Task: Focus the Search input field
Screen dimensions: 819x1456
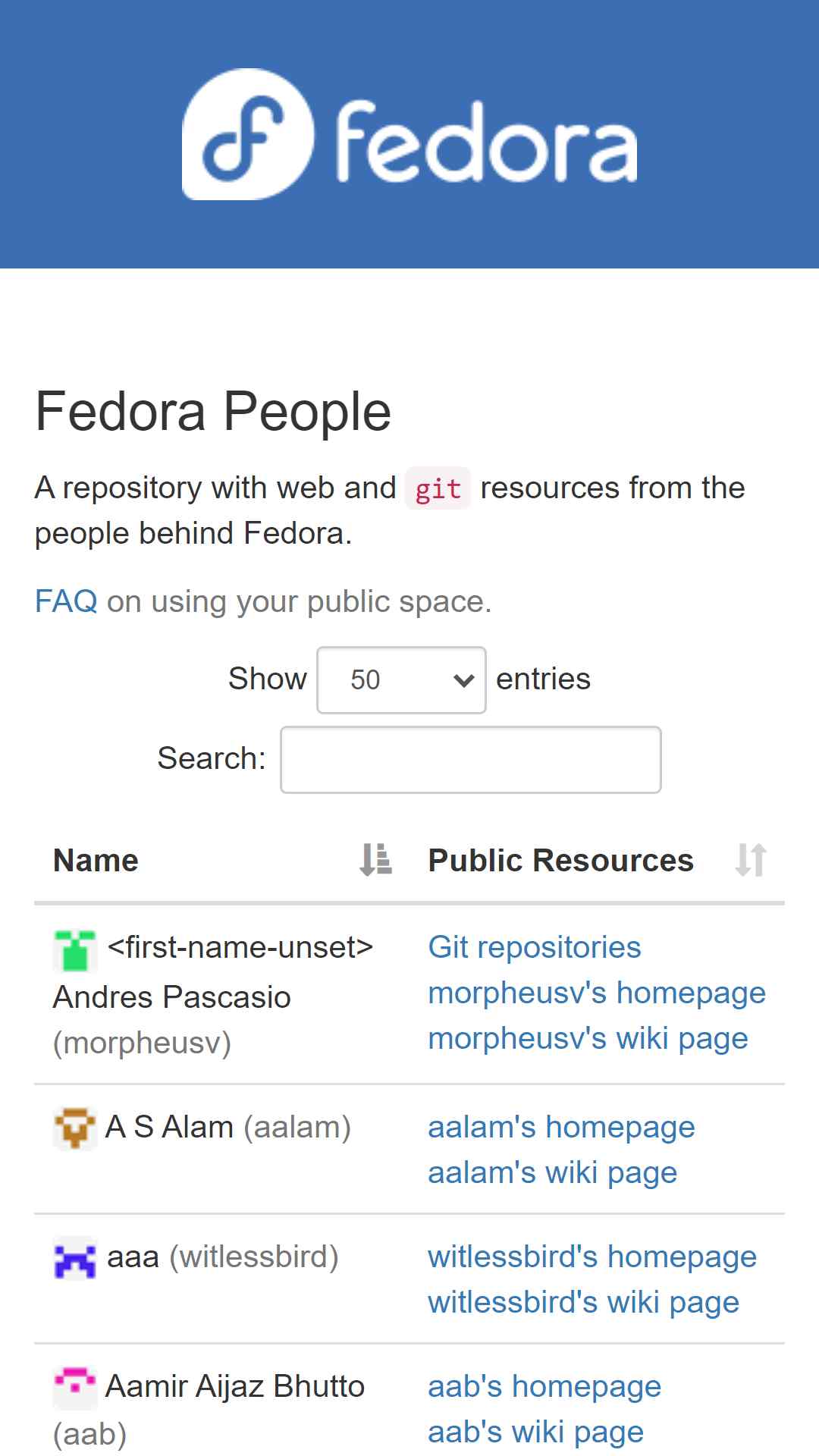Action: (x=471, y=760)
